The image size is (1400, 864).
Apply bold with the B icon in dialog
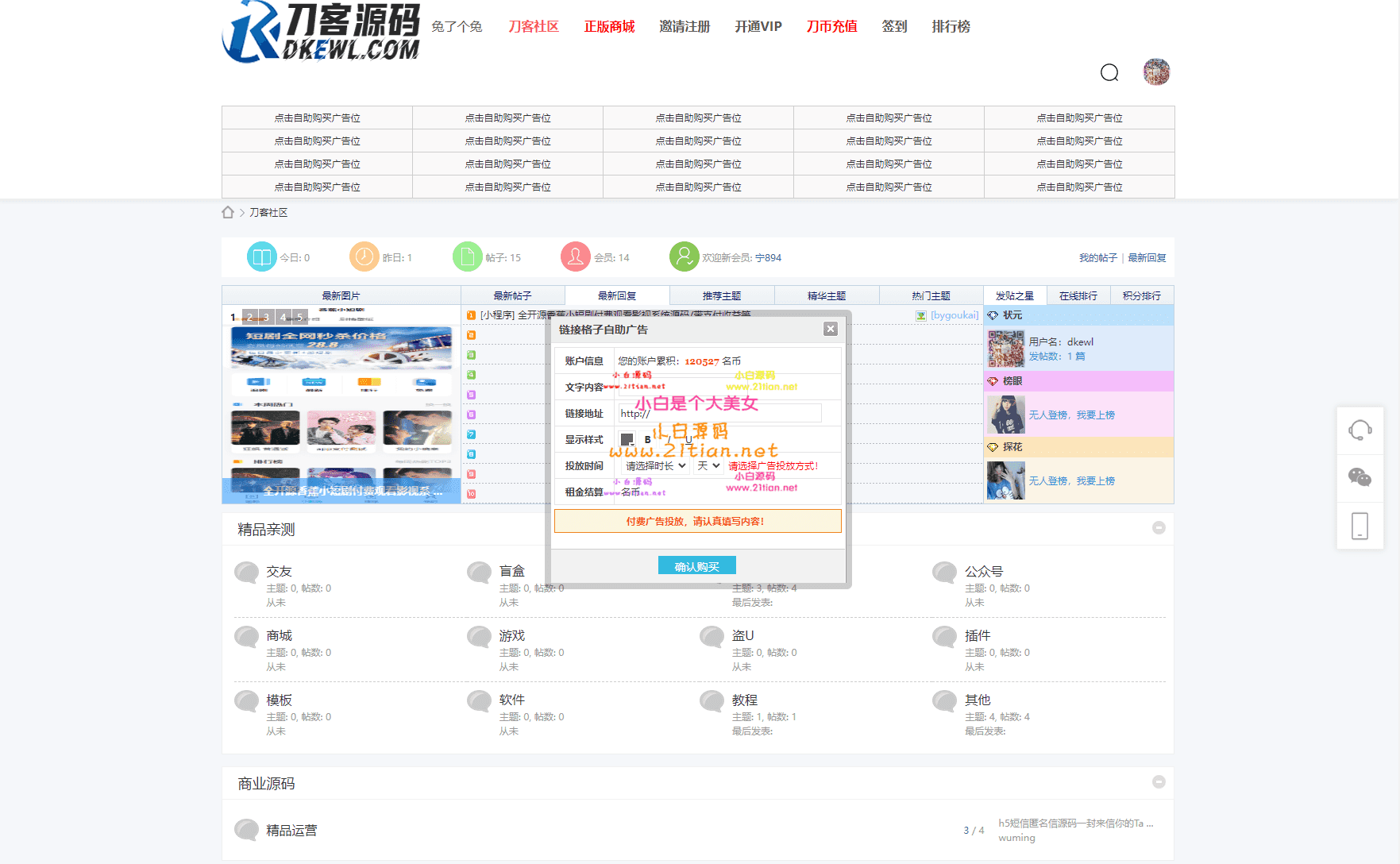(x=647, y=439)
